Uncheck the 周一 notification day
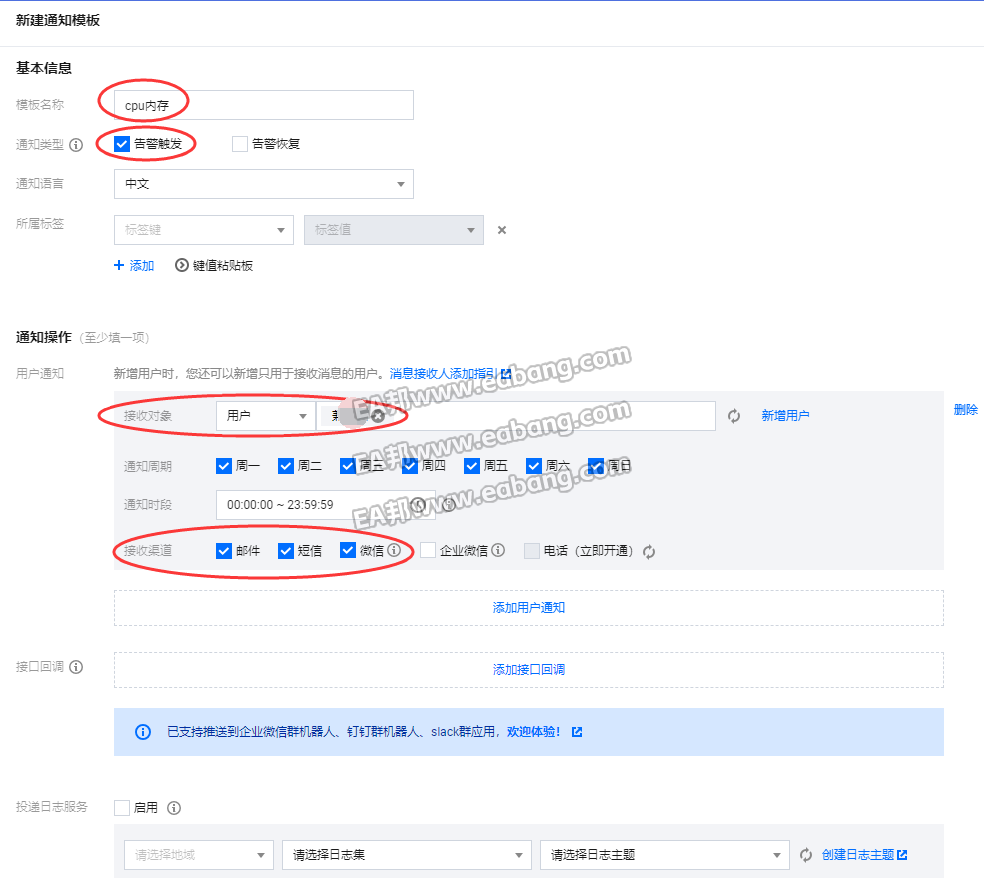The height and width of the screenshot is (878, 984). pyautogui.click(x=224, y=466)
